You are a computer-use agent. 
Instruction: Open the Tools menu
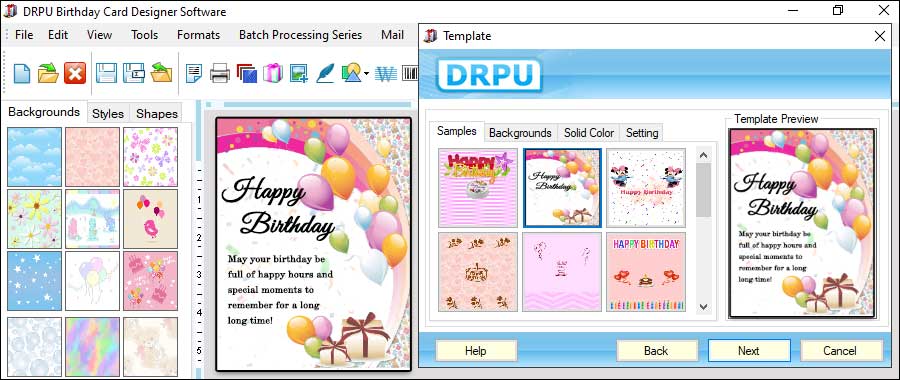point(144,35)
